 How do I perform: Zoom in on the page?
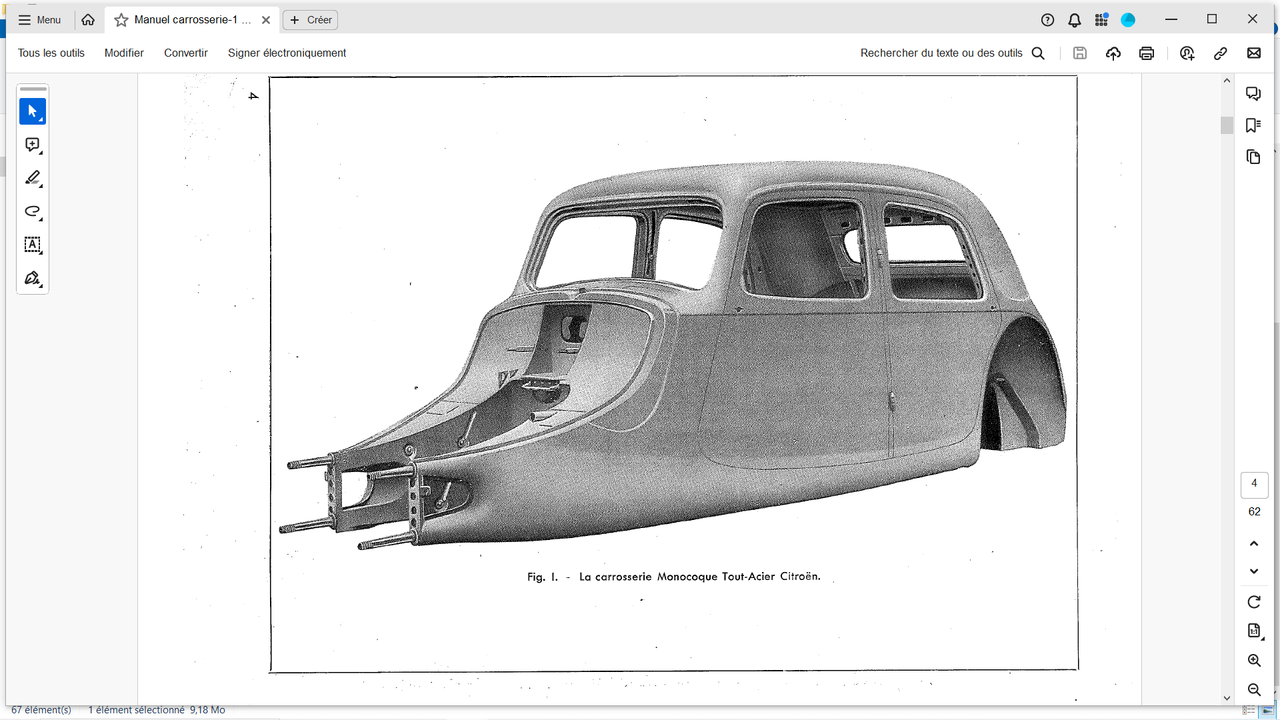pos(1254,661)
